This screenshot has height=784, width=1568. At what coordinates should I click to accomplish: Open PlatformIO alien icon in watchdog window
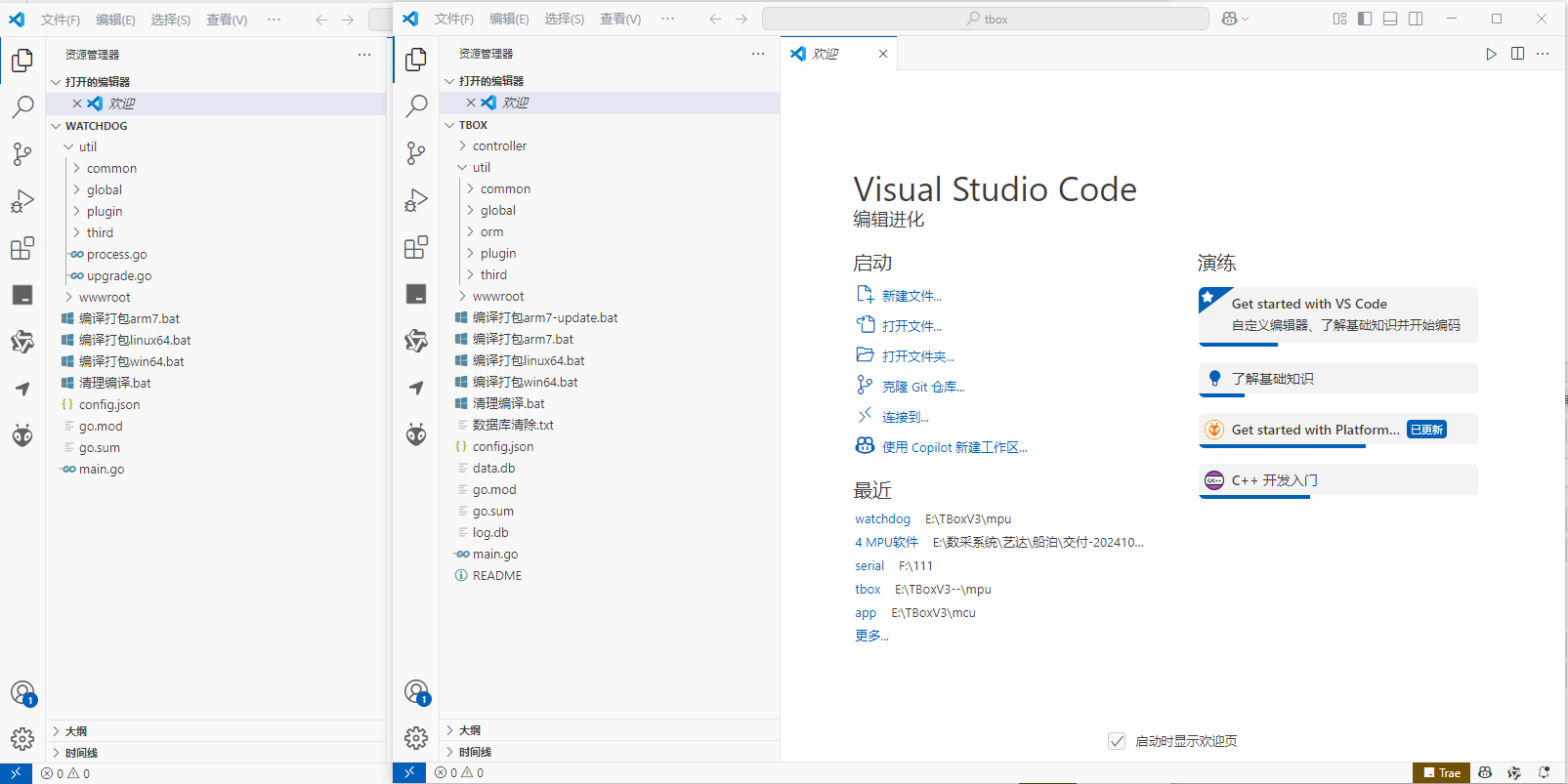pos(22,435)
